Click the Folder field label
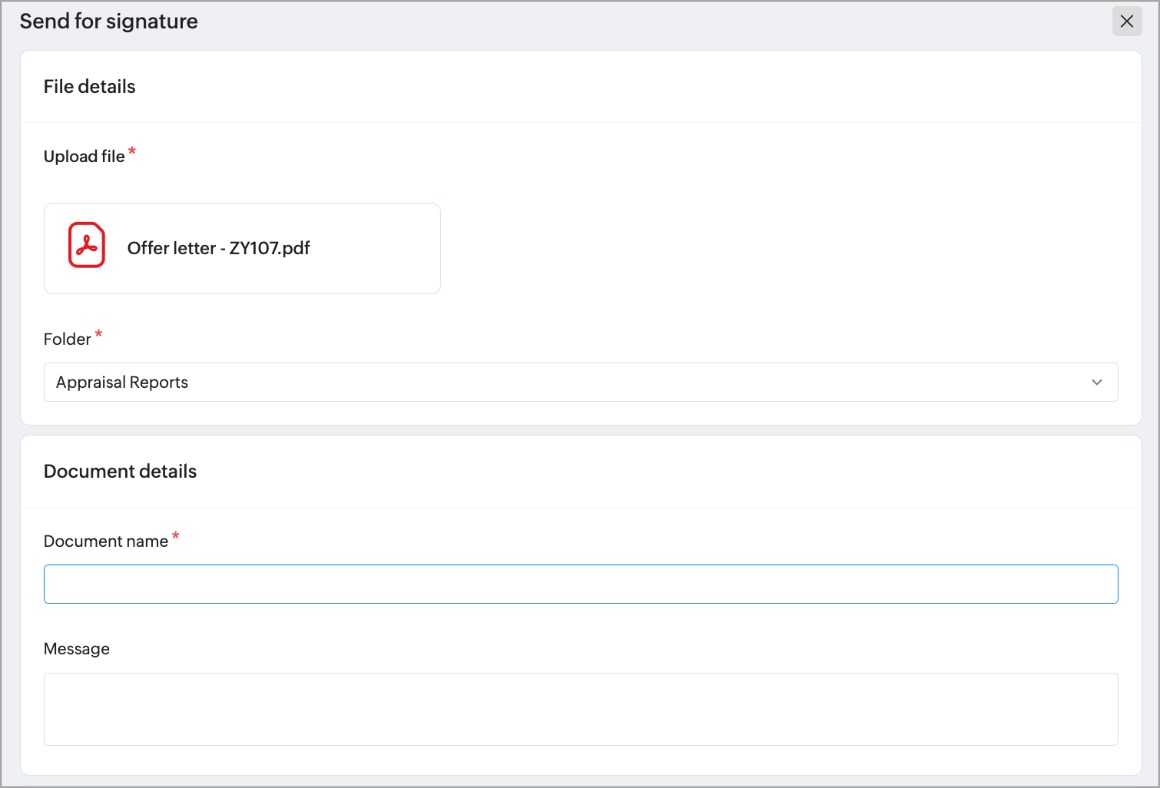This screenshot has height=788, width=1160. pos(67,340)
